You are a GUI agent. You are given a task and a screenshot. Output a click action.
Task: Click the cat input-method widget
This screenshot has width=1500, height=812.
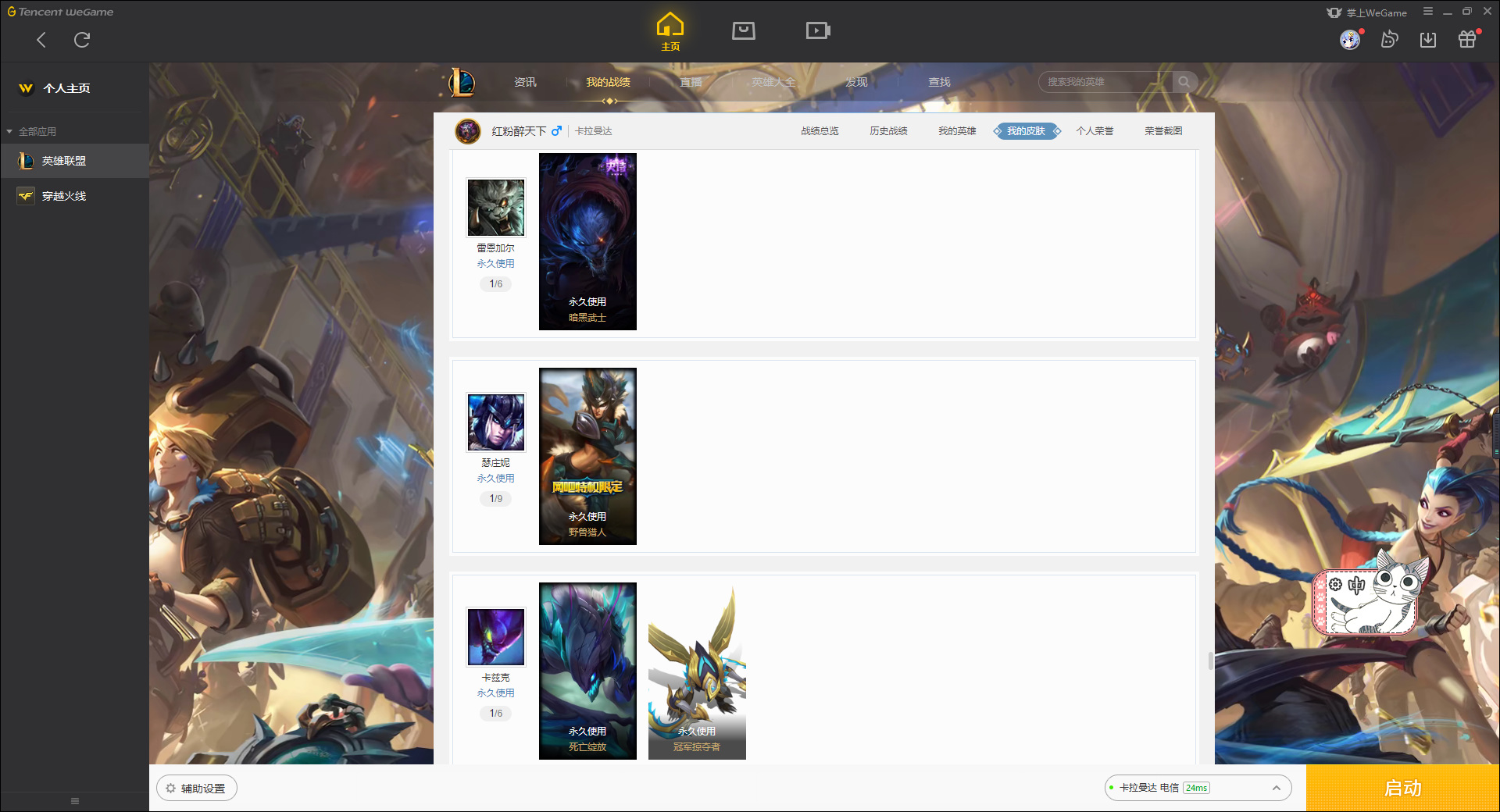click(x=1371, y=593)
